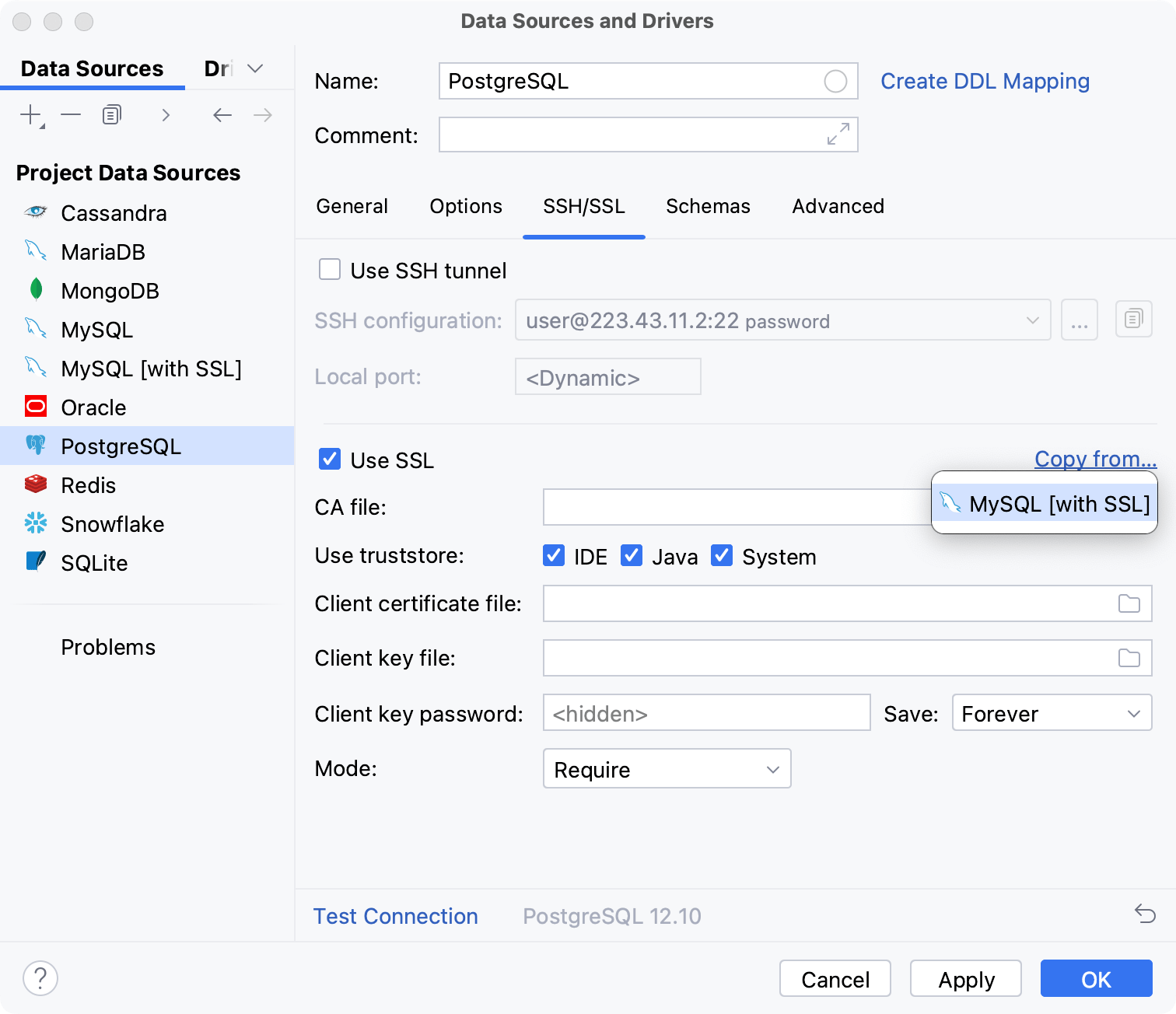Disable the Use SSL checkbox
This screenshot has width=1176, height=1014.
[x=330, y=460]
